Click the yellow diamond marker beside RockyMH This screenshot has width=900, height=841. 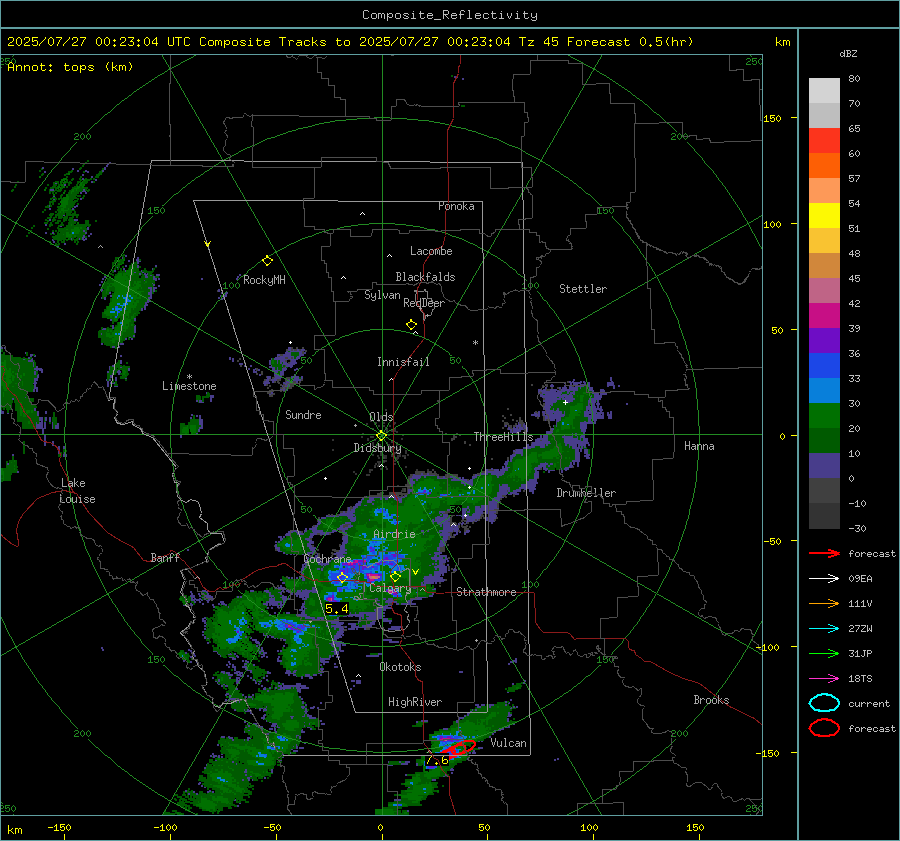tap(267, 261)
